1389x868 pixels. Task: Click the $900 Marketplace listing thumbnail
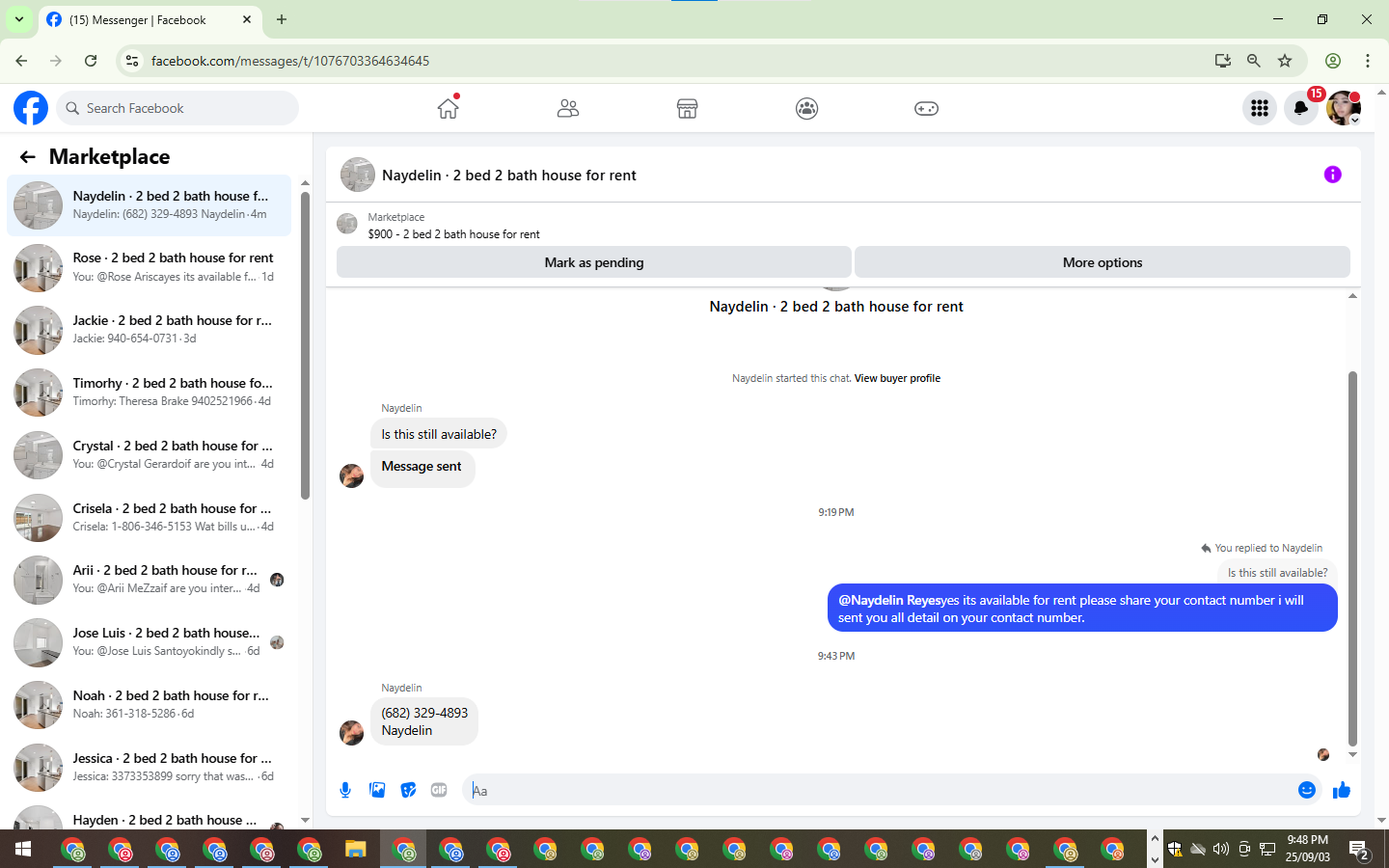[347, 225]
